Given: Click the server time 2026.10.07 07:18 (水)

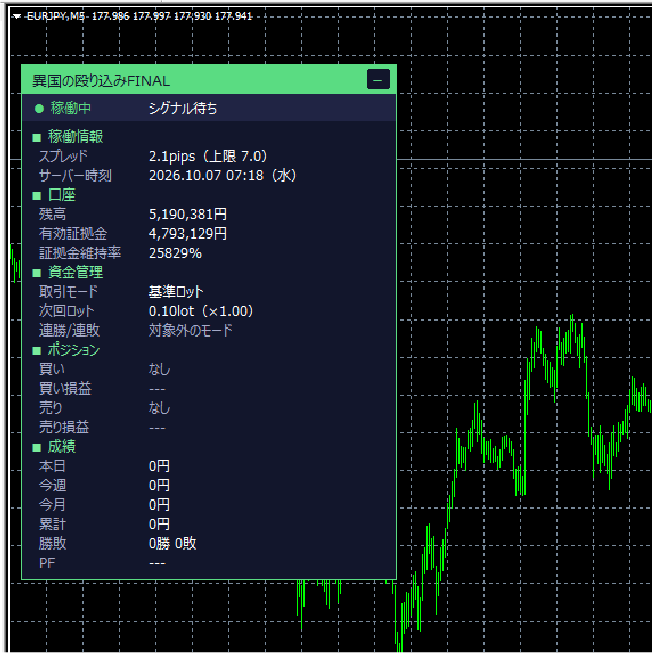Looking at the screenshot, I should pos(222,175).
